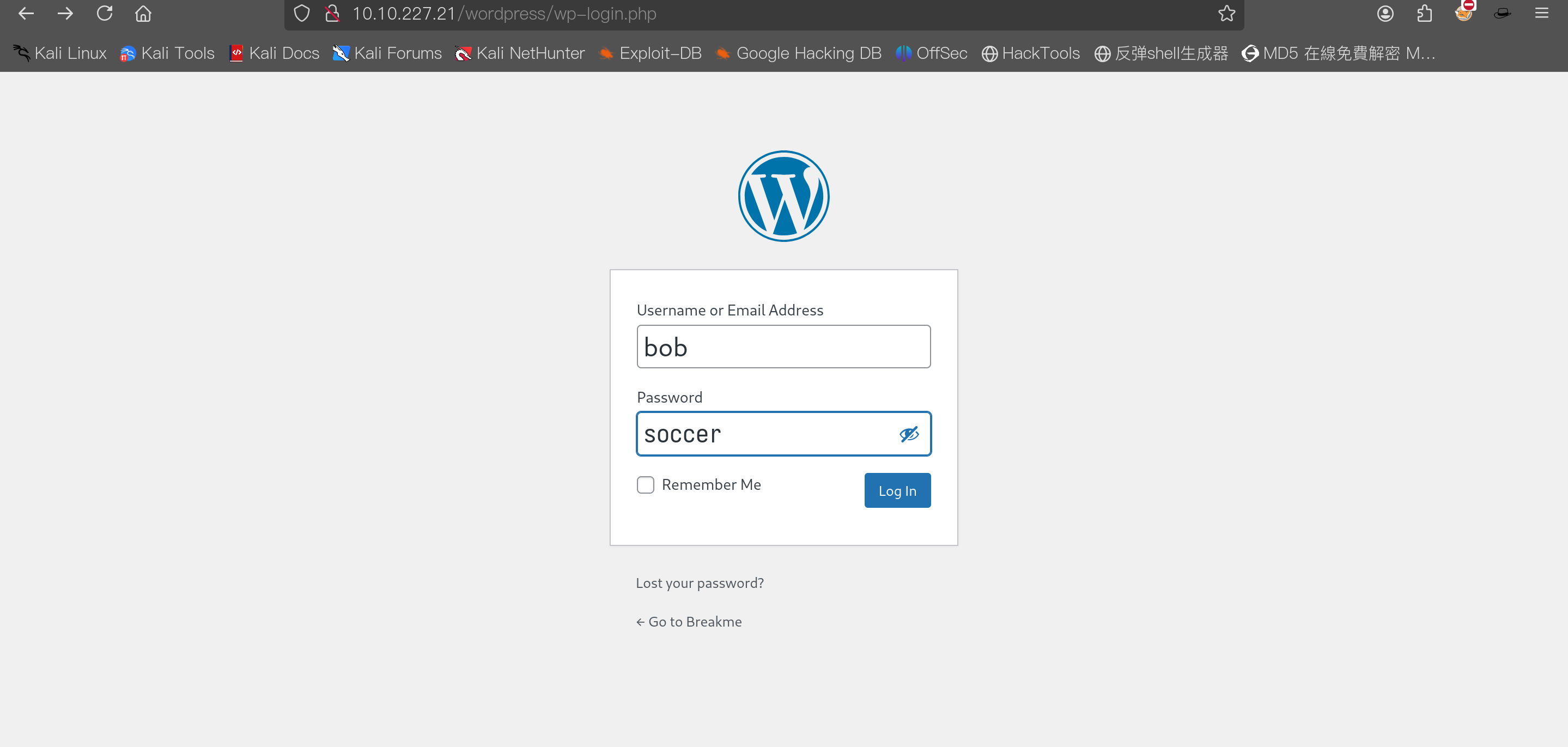The width and height of the screenshot is (1568, 747).
Task: Go to the browser home page
Action: (x=143, y=14)
